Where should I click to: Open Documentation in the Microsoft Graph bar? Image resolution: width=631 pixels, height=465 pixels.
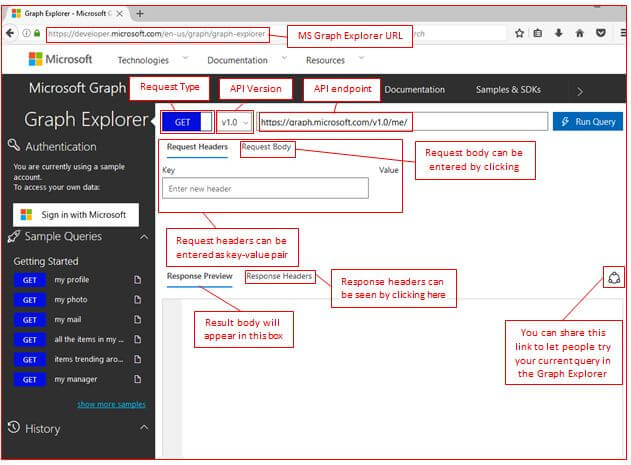[x=414, y=89]
